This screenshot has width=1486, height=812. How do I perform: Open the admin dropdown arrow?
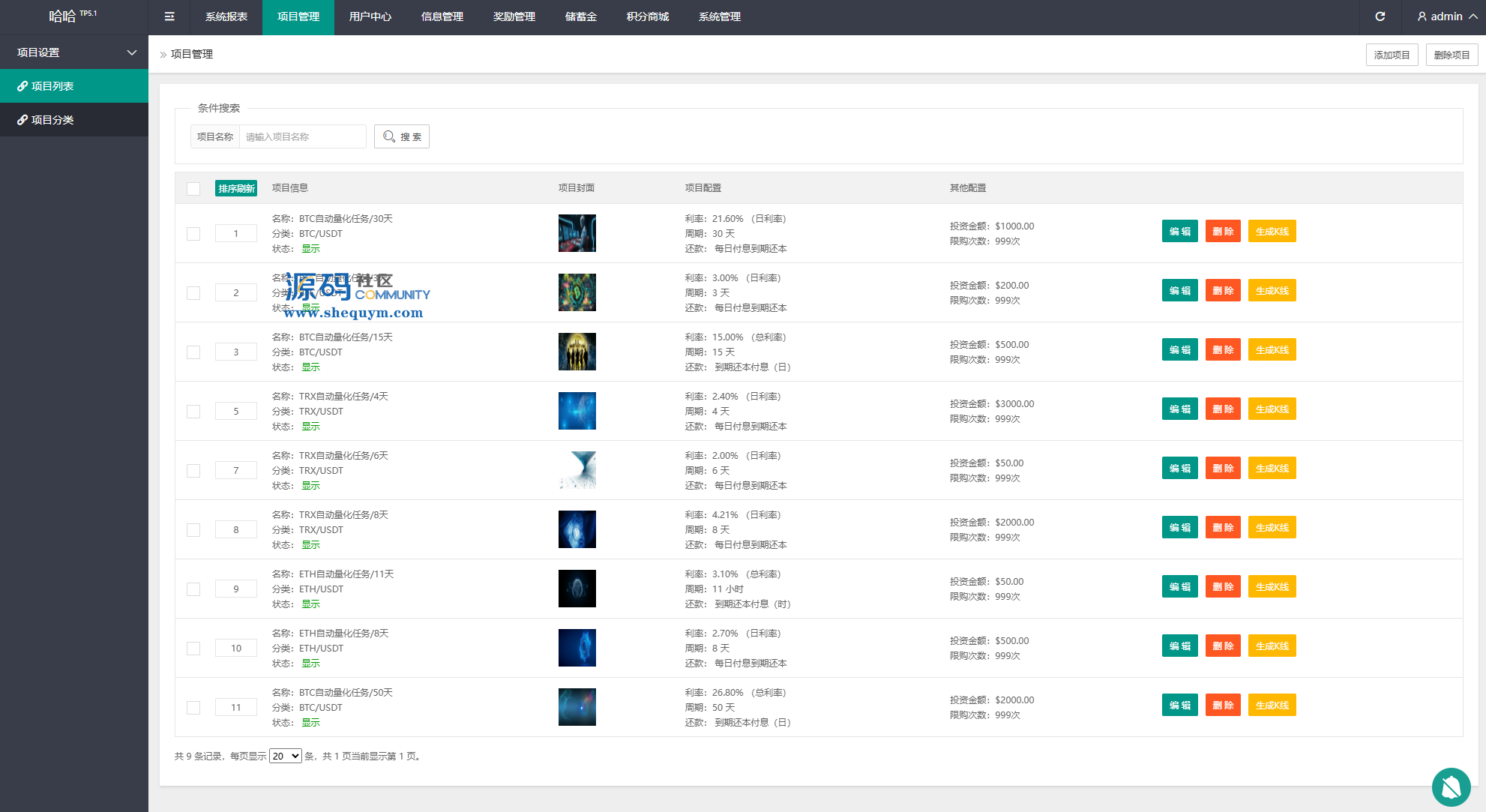(x=1473, y=16)
